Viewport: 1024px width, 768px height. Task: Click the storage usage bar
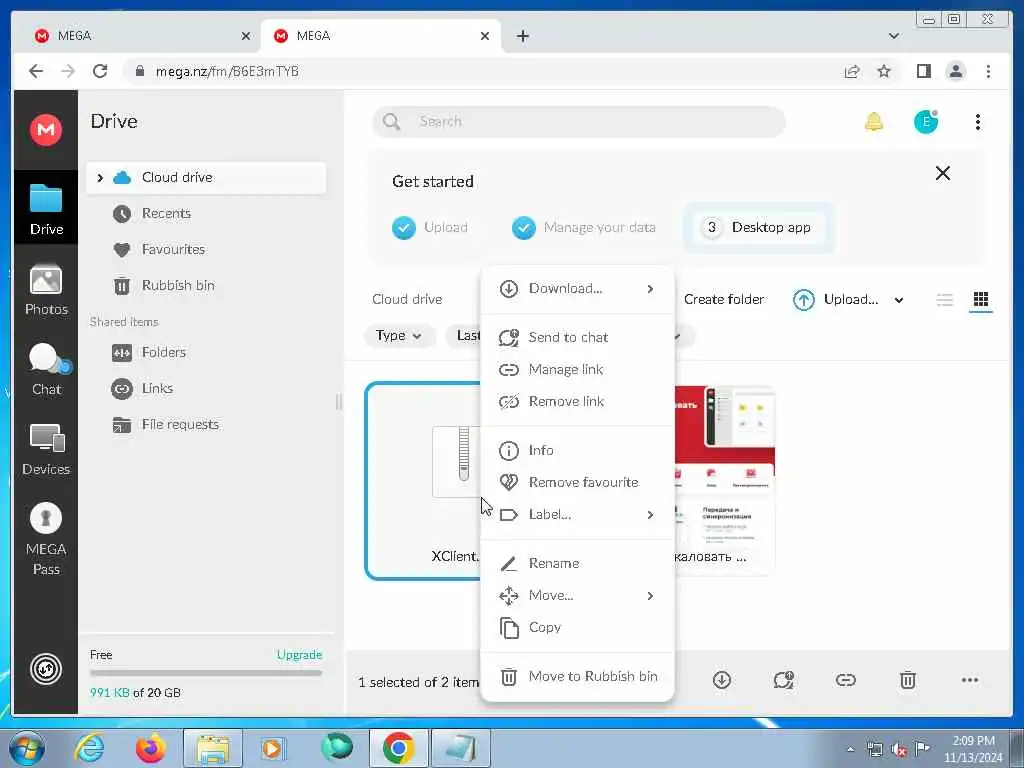click(x=206, y=673)
